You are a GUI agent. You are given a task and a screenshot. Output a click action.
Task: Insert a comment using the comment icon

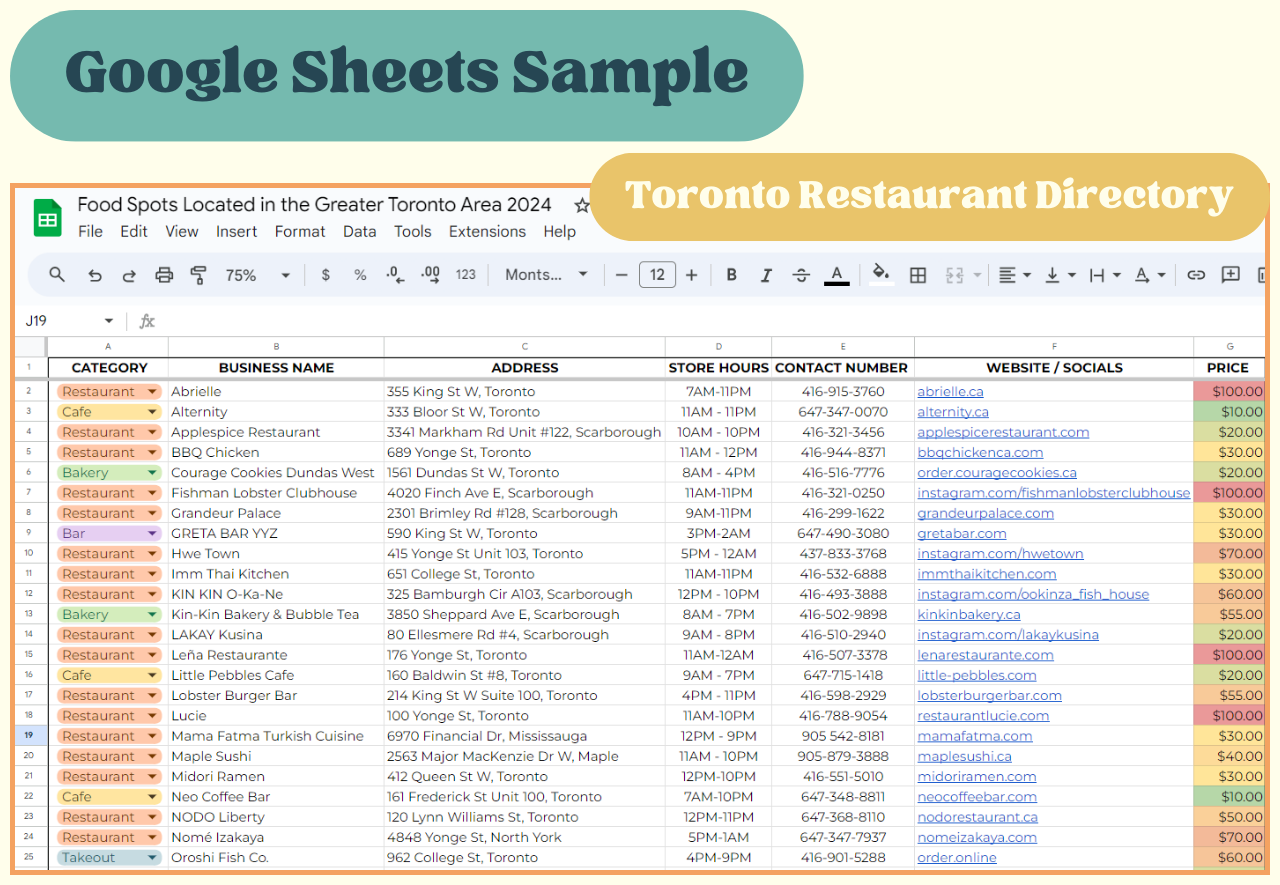point(1231,275)
